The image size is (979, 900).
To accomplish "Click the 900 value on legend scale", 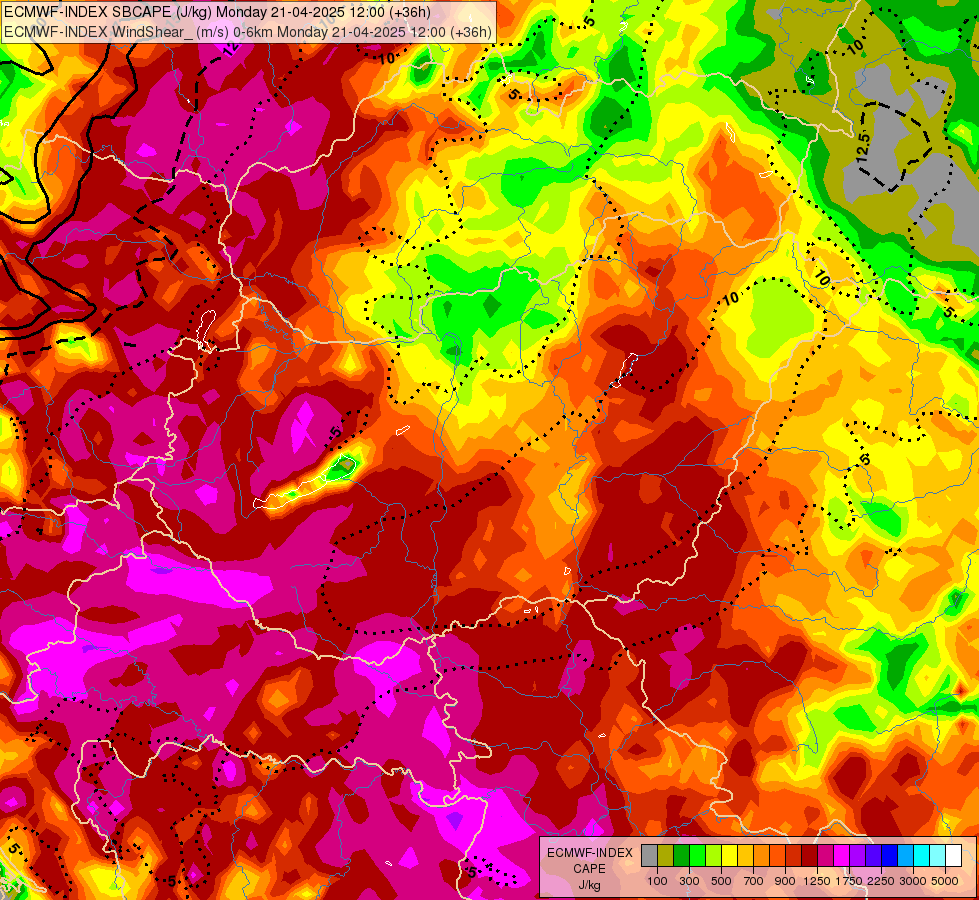I will [x=785, y=881].
